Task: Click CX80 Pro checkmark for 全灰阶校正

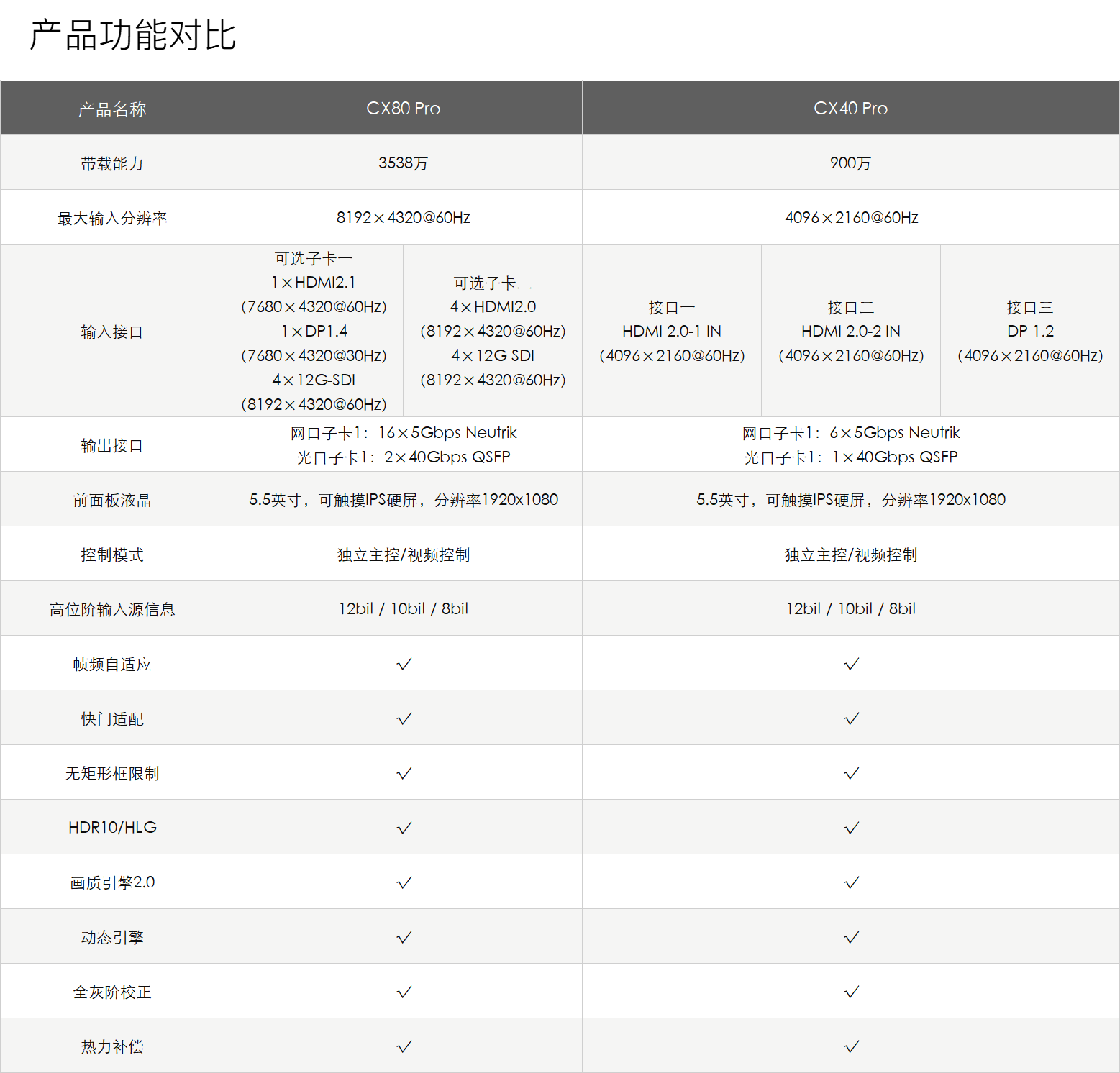Action: tap(404, 992)
